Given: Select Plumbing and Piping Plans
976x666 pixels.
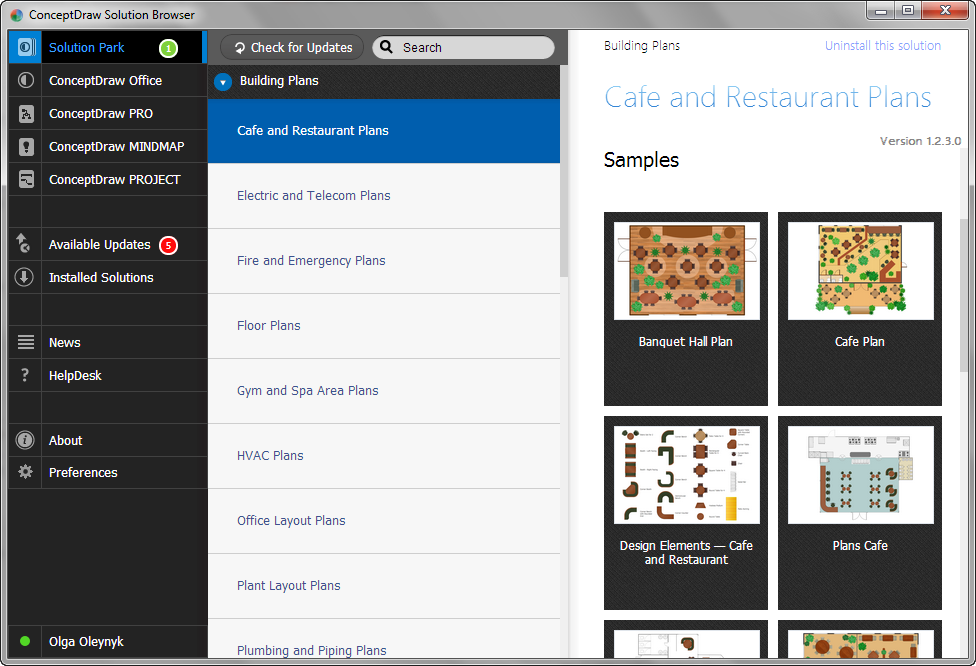Looking at the screenshot, I should click(383, 639).
